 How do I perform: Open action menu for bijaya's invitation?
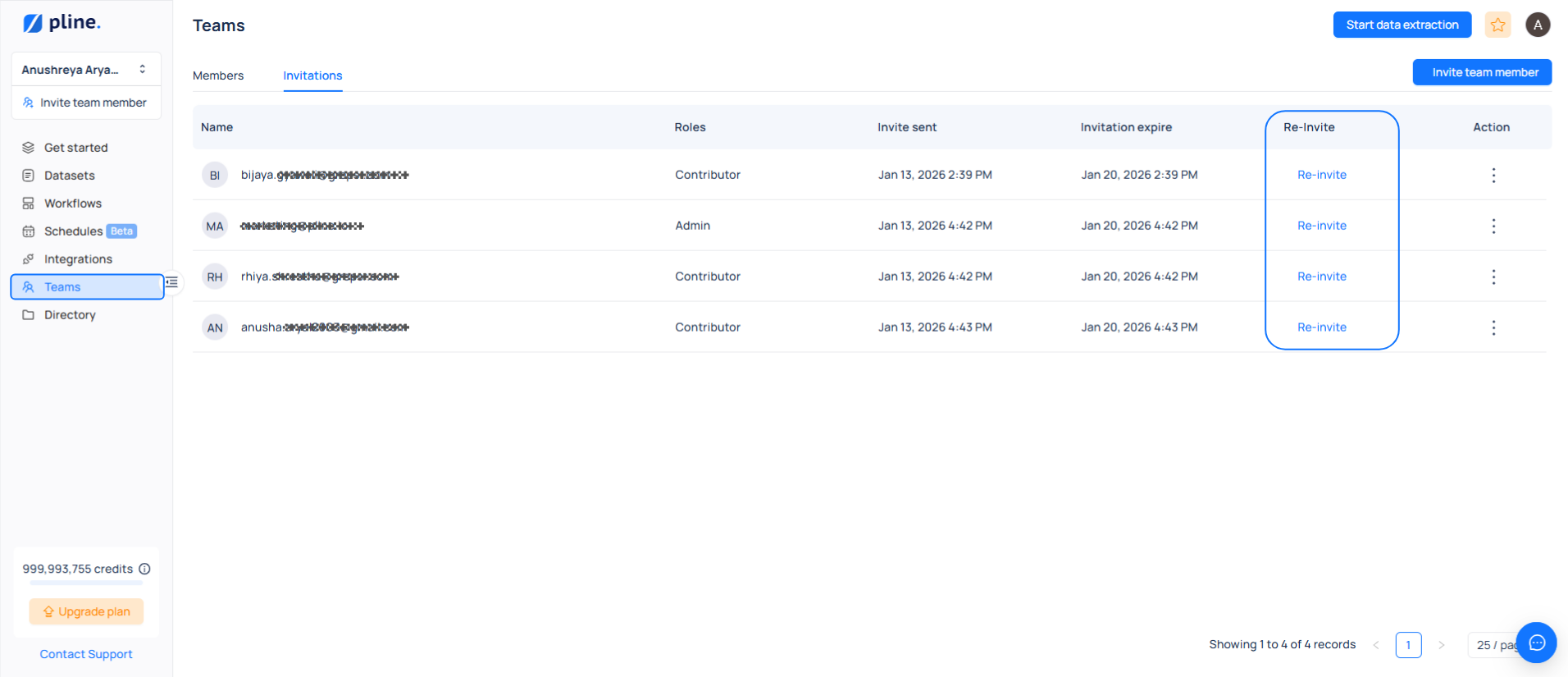tap(1493, 175)
